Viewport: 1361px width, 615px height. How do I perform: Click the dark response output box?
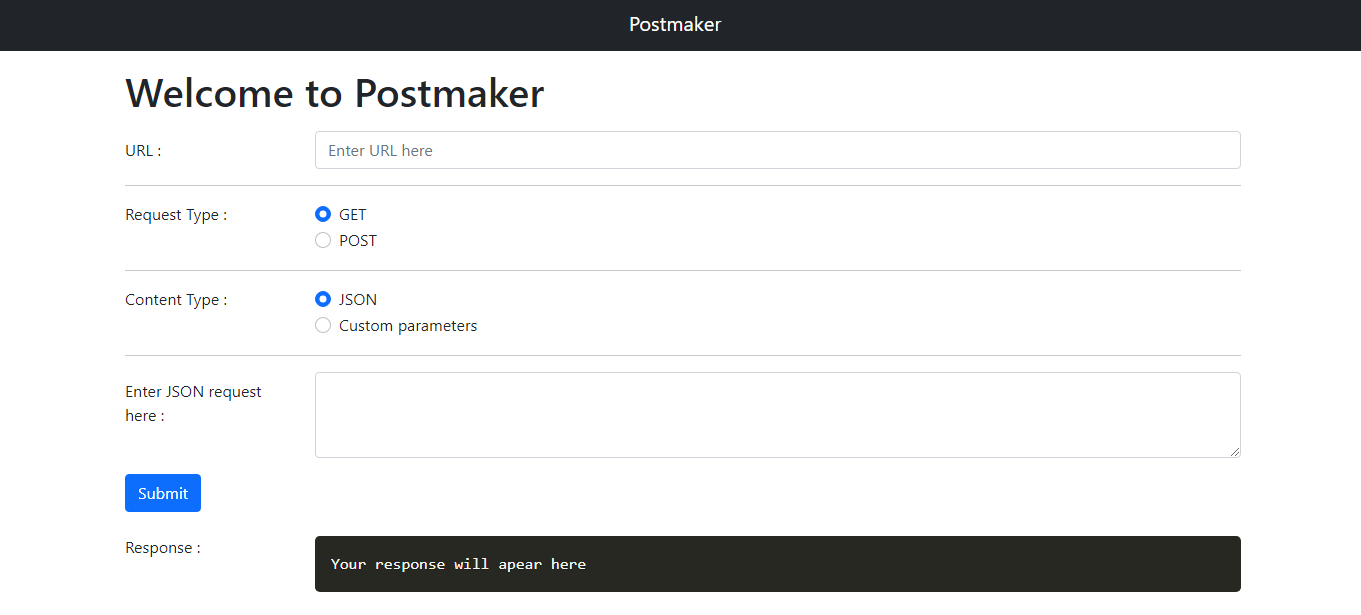point(777,564)
